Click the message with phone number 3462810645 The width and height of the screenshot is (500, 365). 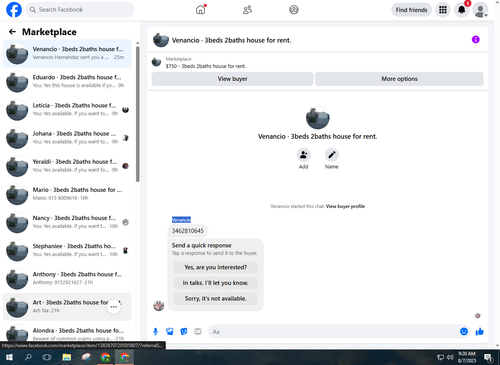[187, 231]
